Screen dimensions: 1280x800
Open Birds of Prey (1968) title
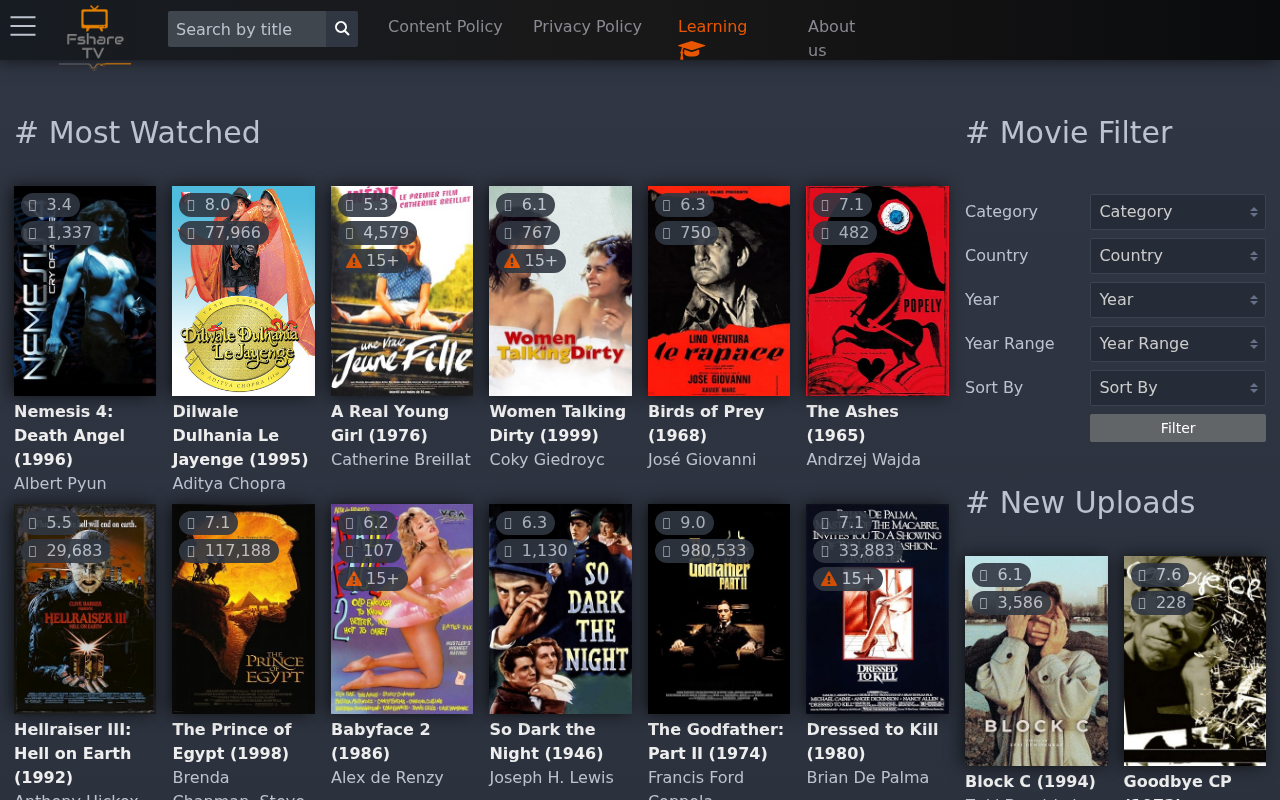[706, 423]
